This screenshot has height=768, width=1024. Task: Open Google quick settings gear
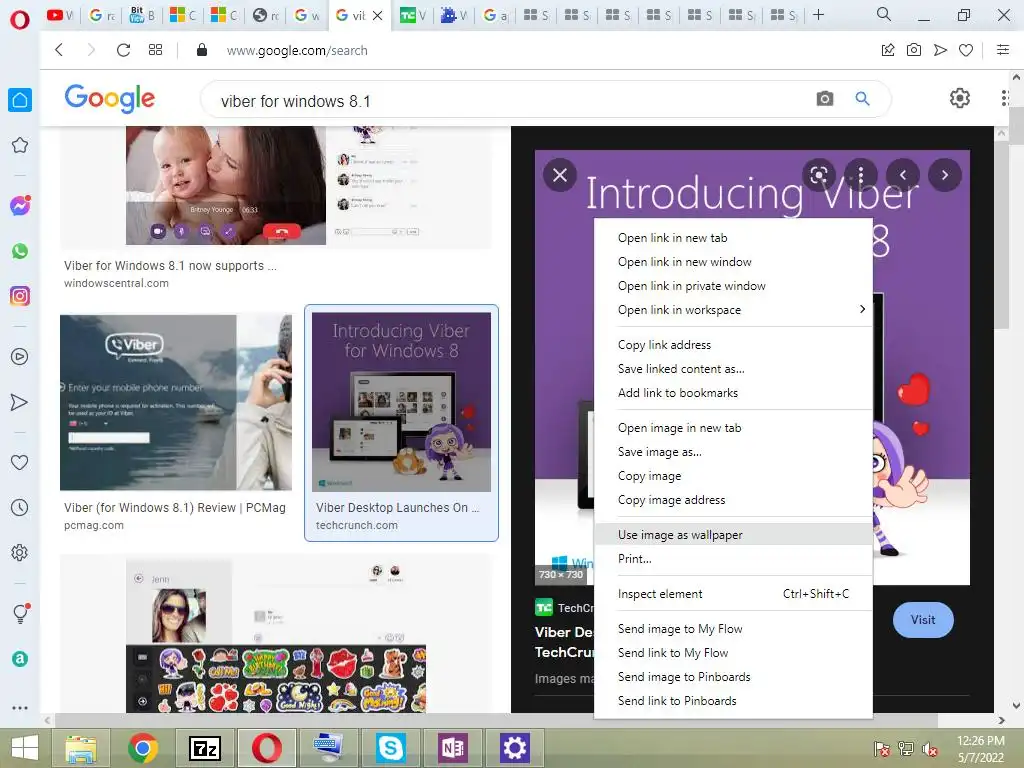click(x=959, y=99)
